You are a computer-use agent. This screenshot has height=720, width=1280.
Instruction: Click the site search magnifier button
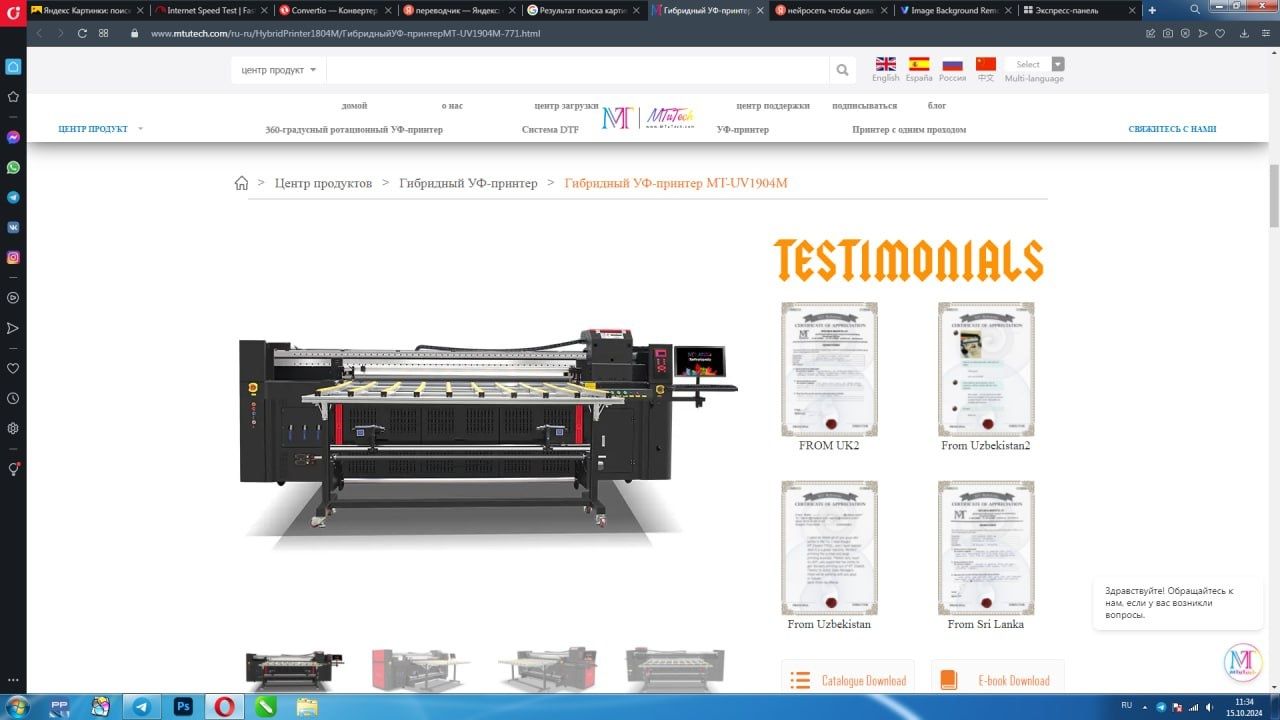pos(842,70)
